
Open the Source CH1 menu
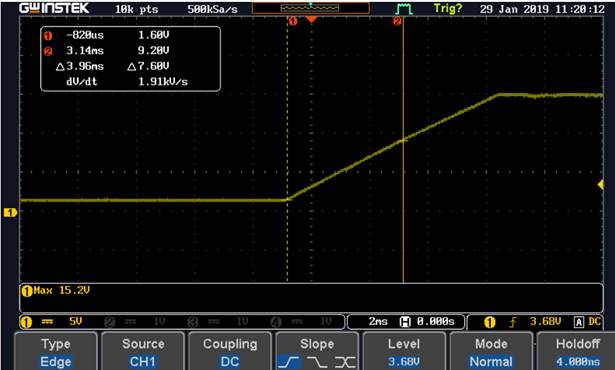(143, 352)
